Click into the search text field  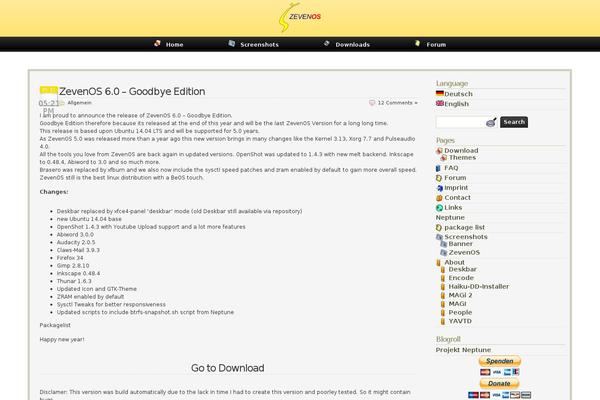coord(461,122)
